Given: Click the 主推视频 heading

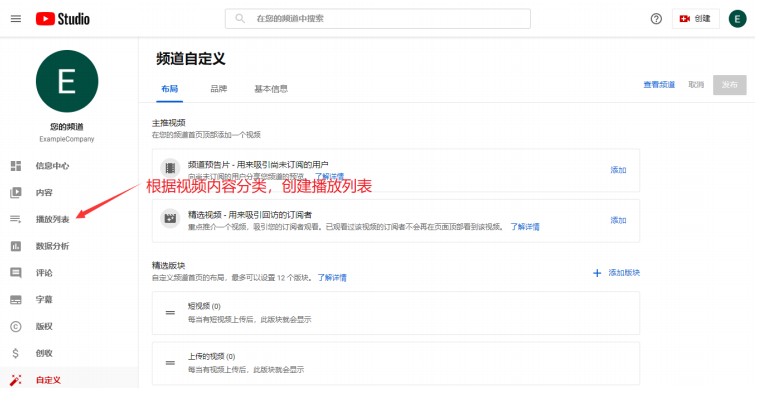Looking at the screenshot, I should point(168,123).
